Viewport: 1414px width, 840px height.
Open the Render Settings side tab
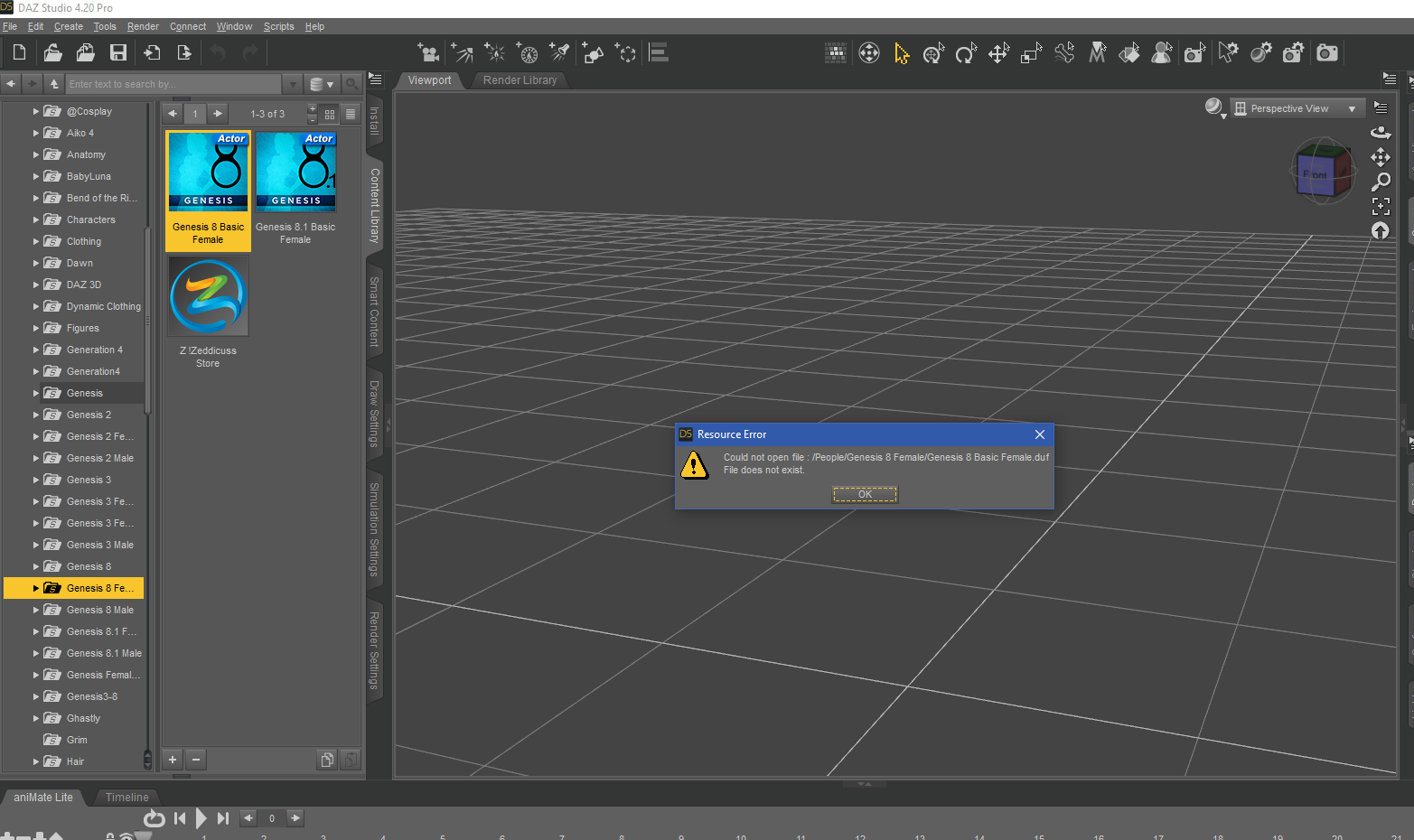coord(374,651)
